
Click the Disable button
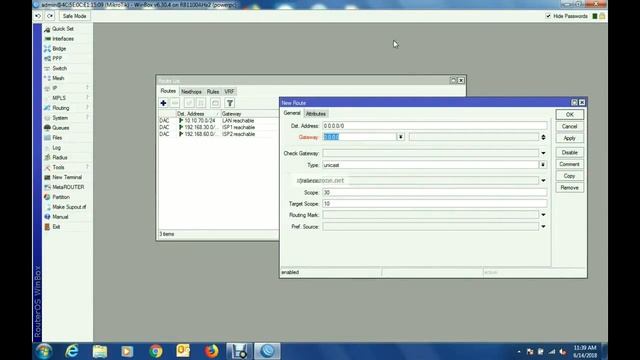(569, 153)
